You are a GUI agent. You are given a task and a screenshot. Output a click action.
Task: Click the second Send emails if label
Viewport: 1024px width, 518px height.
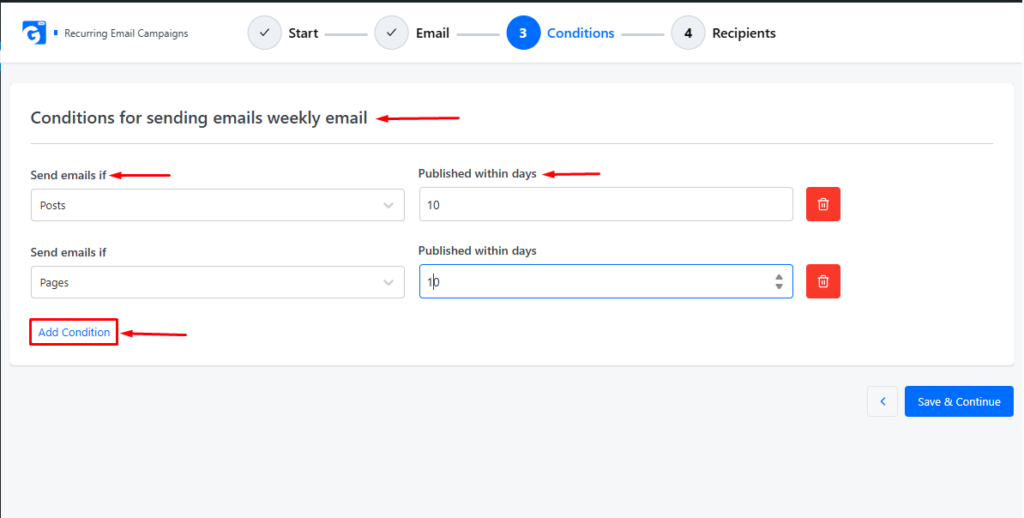69,252
